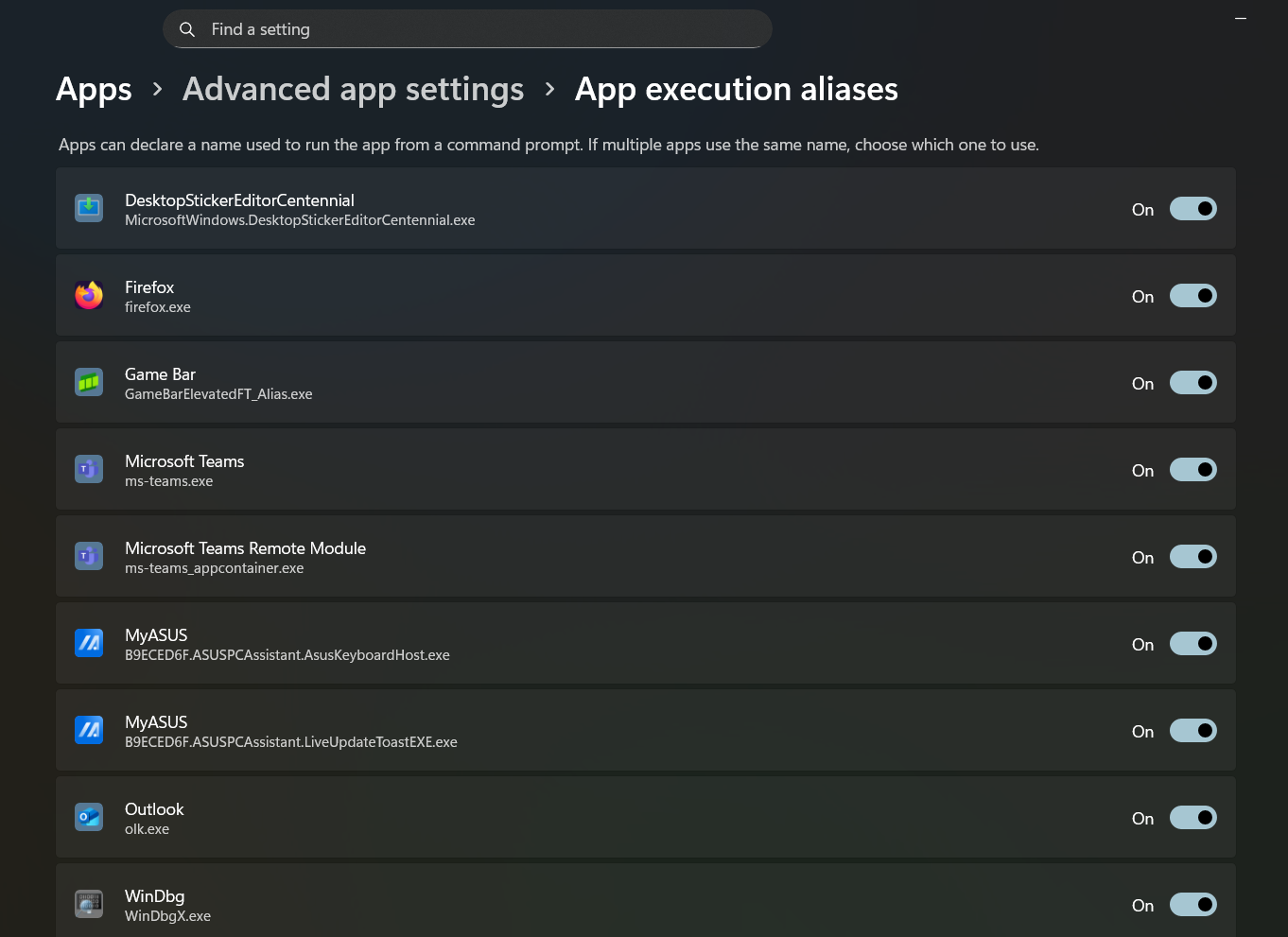Click MyASUS LiveUpdateToastEXE row icon
This screenshot has width=1288, height=937.
click(x=89, y=730)
